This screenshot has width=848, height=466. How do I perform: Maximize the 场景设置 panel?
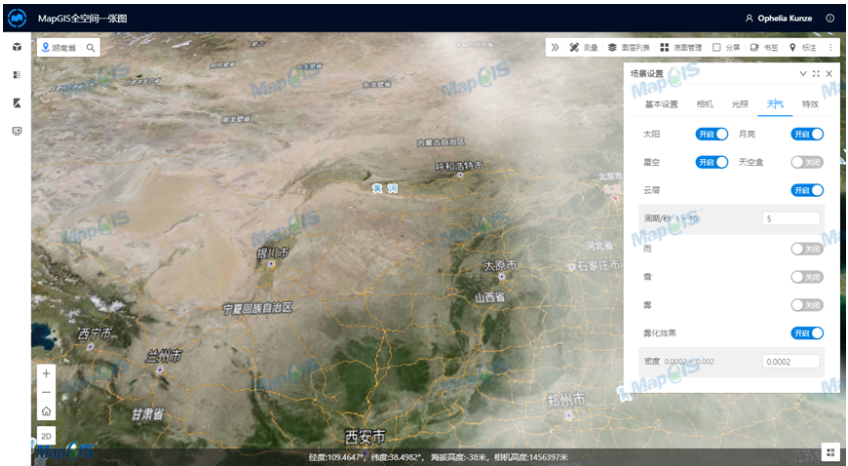[816, 74]
